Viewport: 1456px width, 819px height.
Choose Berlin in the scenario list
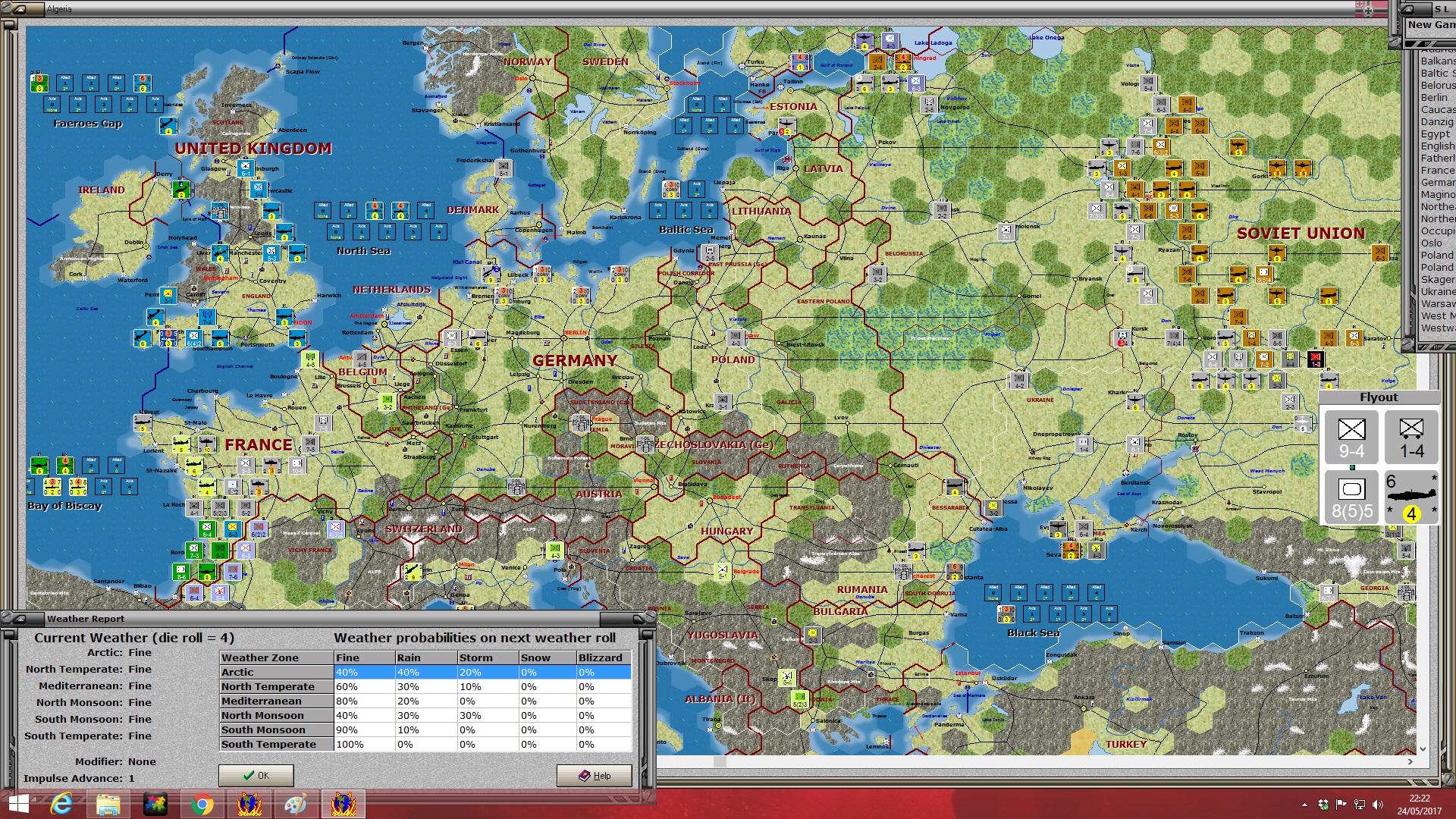pyautogui.click(x=1434, y=97)
